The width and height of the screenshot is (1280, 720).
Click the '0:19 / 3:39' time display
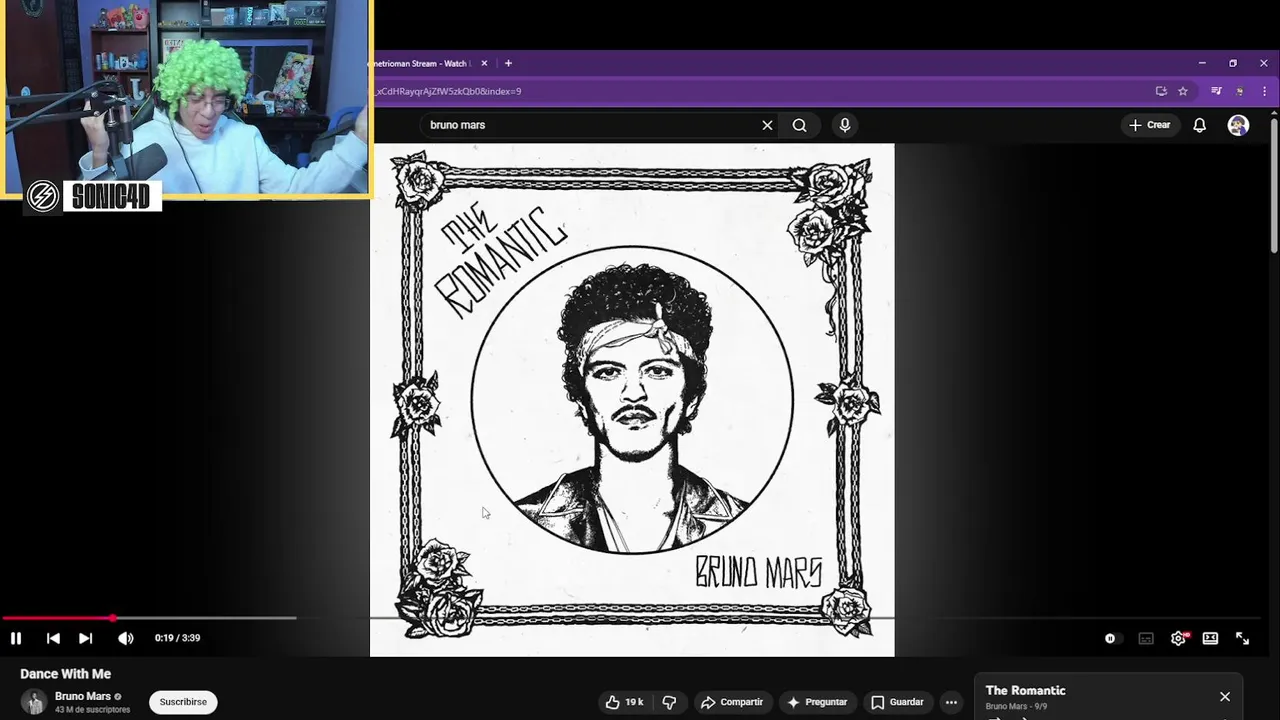point(177,638)
